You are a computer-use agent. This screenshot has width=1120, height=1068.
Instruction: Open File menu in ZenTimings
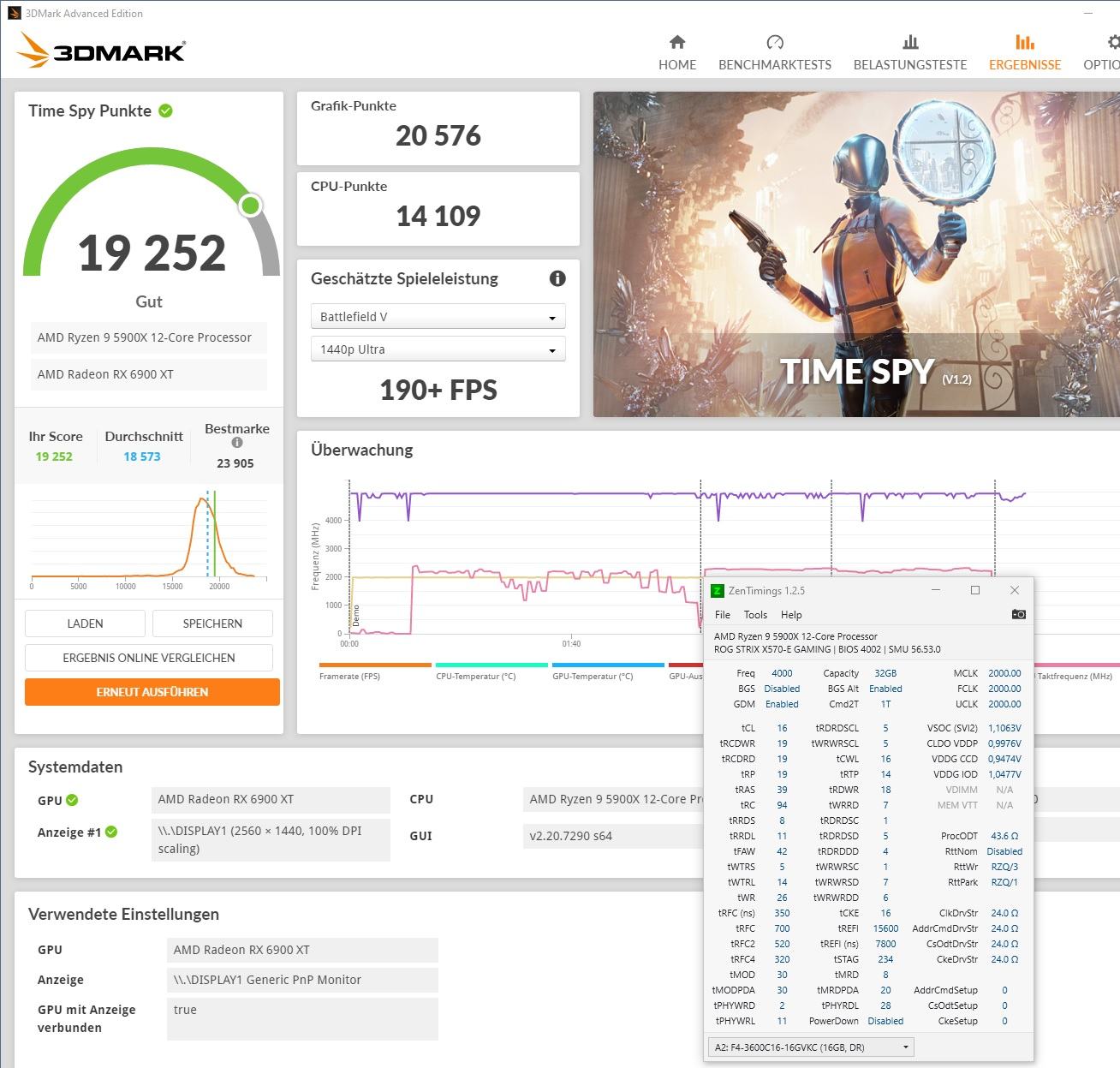point(723,615)
